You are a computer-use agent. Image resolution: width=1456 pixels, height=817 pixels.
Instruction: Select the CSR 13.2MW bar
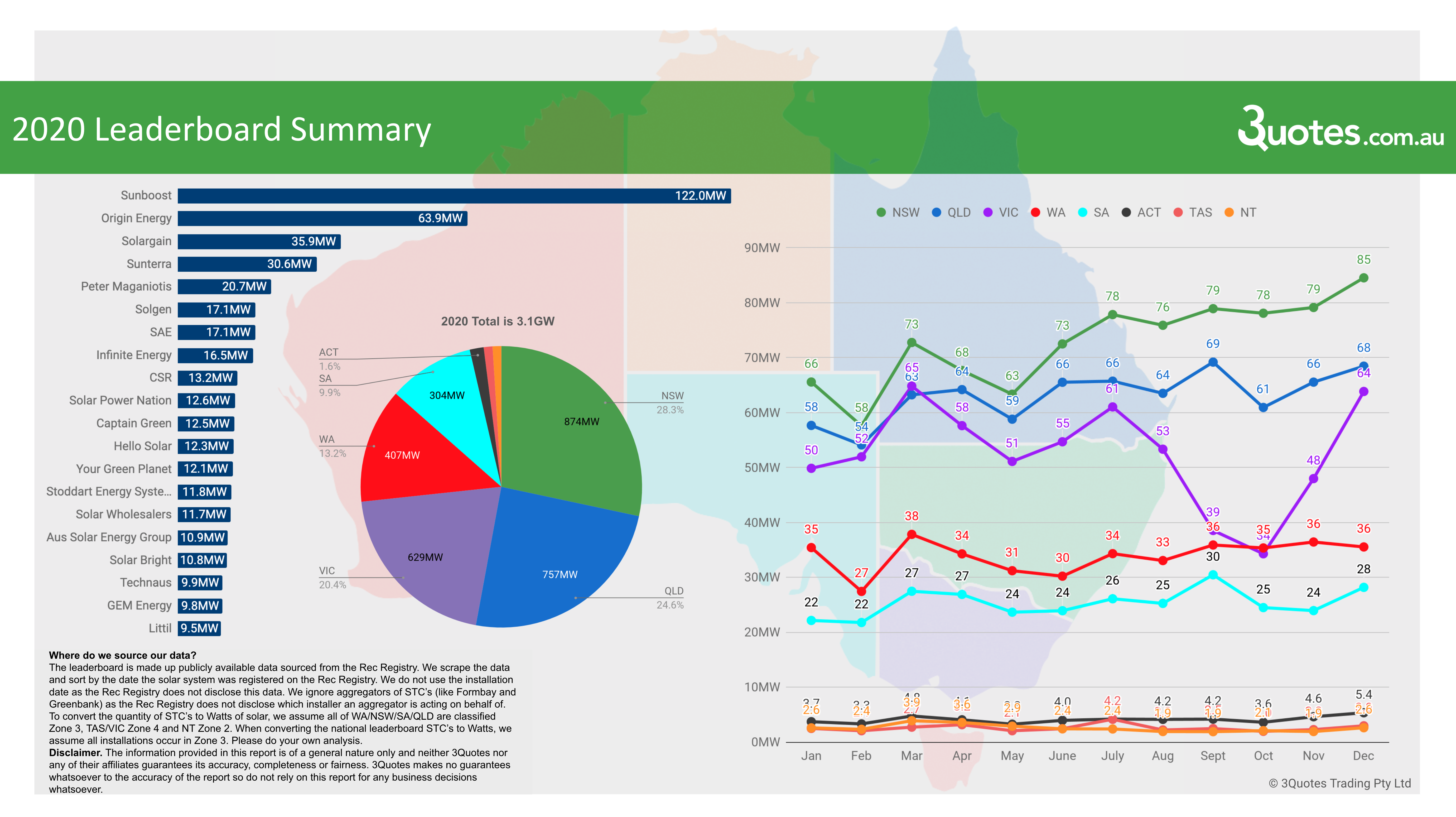point(208,378)
